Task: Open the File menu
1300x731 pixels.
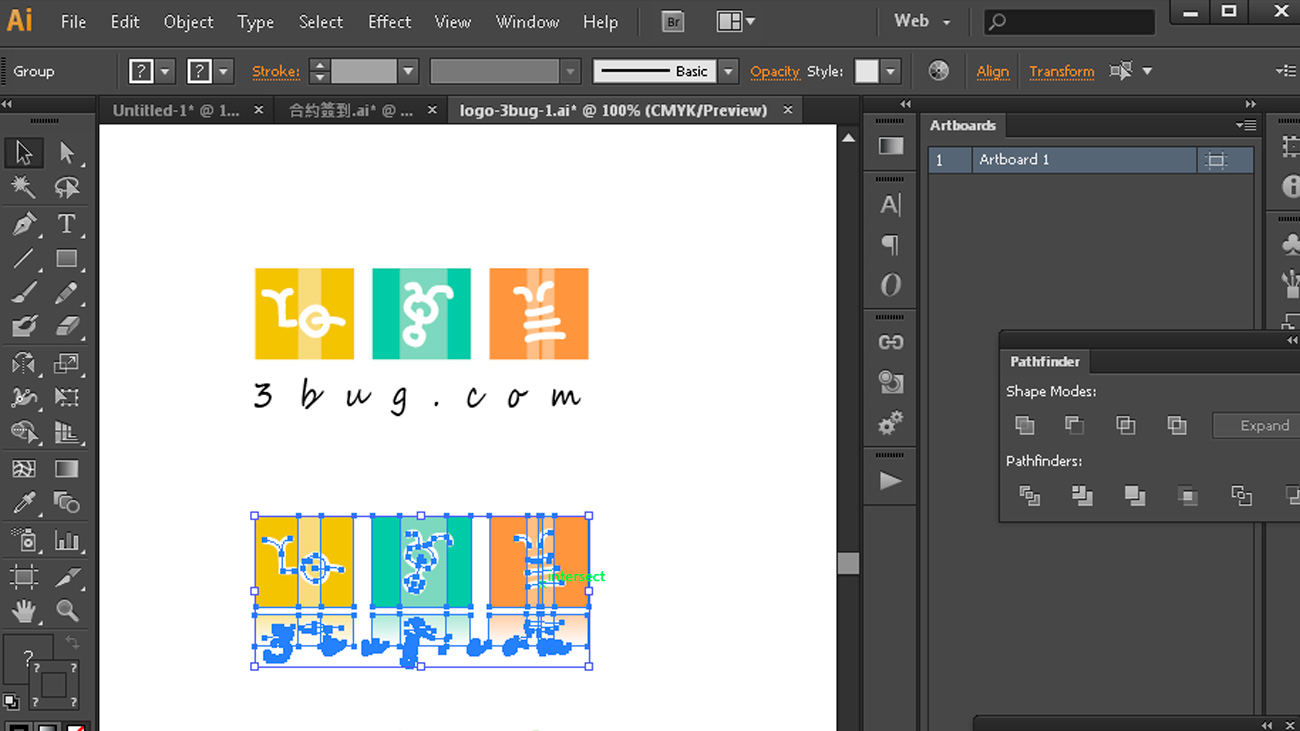Action: [73, 21]
